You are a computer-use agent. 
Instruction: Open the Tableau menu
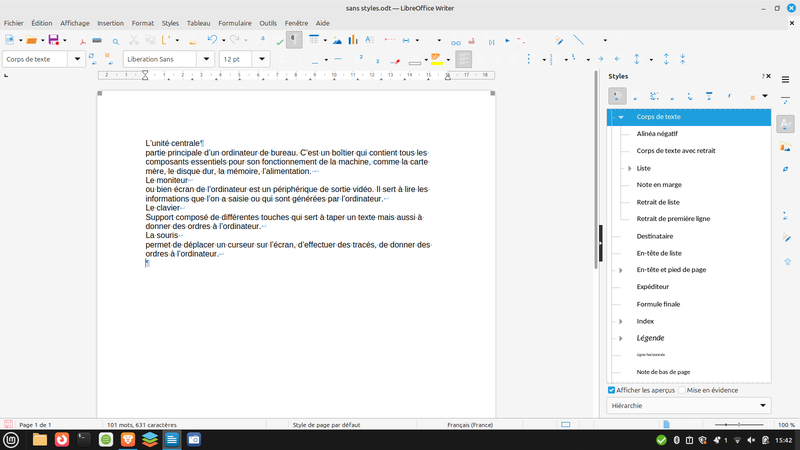(x=198, y=22)
